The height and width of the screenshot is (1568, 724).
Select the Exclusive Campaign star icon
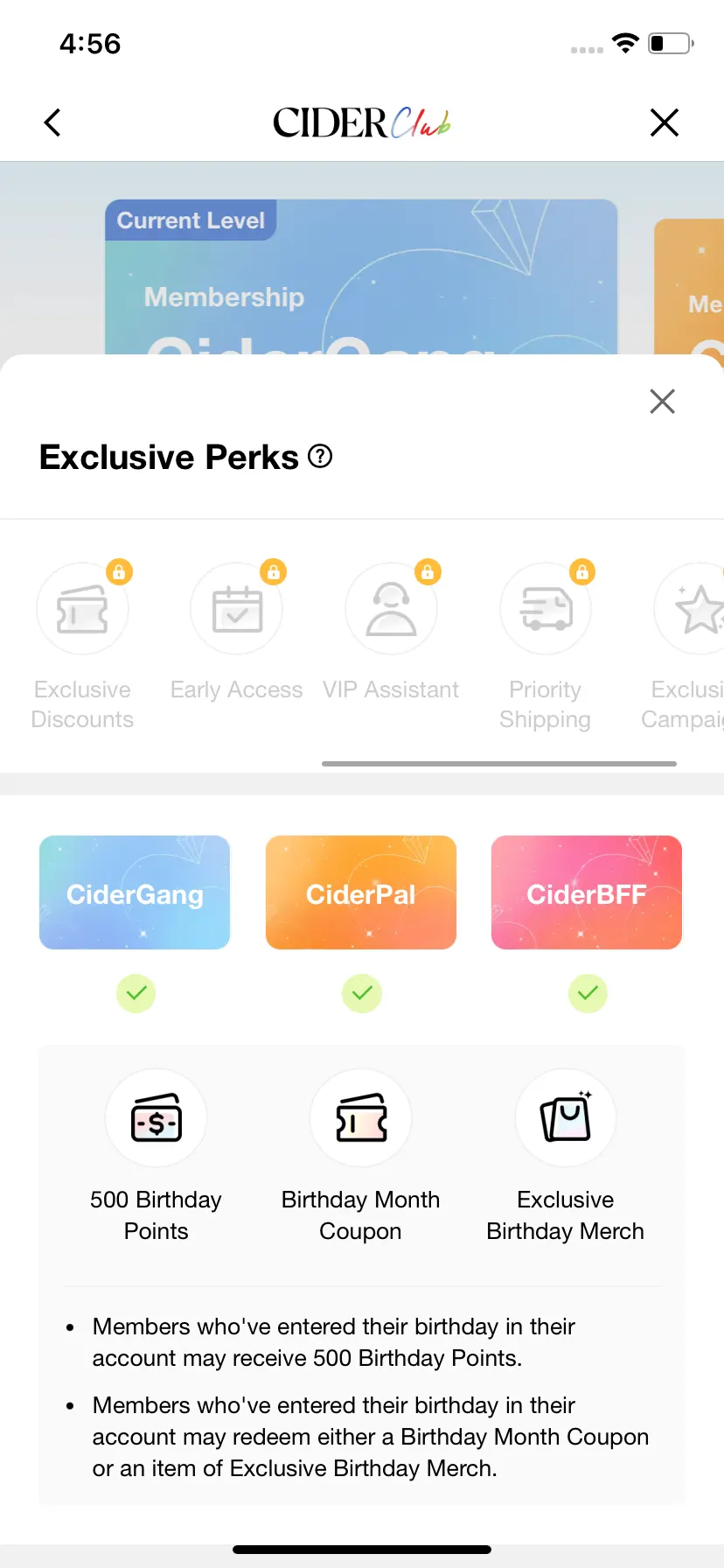point(691,608)
